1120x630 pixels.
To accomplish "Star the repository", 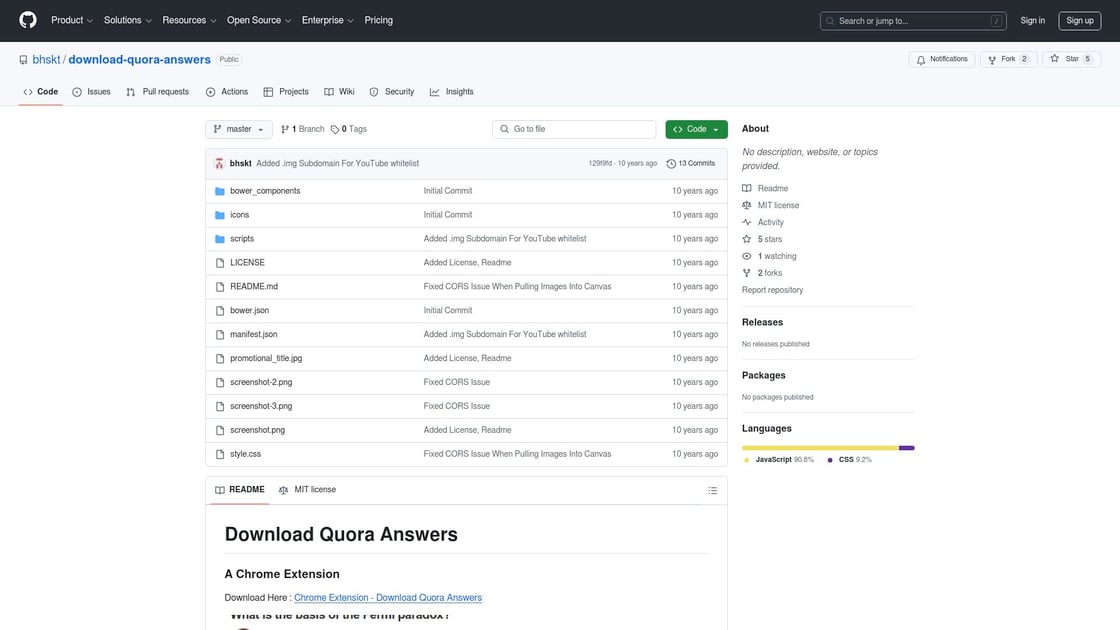I will point(1071,59).
